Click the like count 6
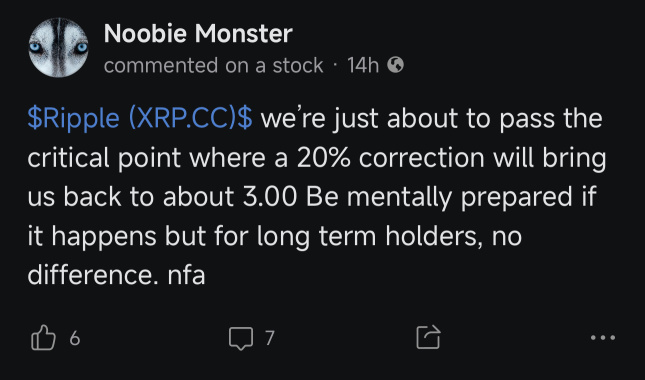 point(74,338)
